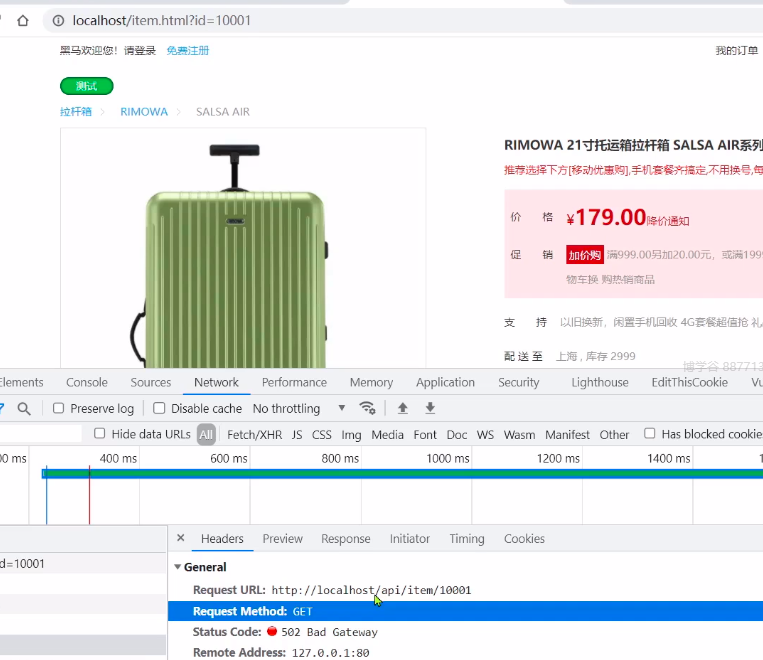Select the Network tab
The image size is (763, 660).
(x=217, y=383)
